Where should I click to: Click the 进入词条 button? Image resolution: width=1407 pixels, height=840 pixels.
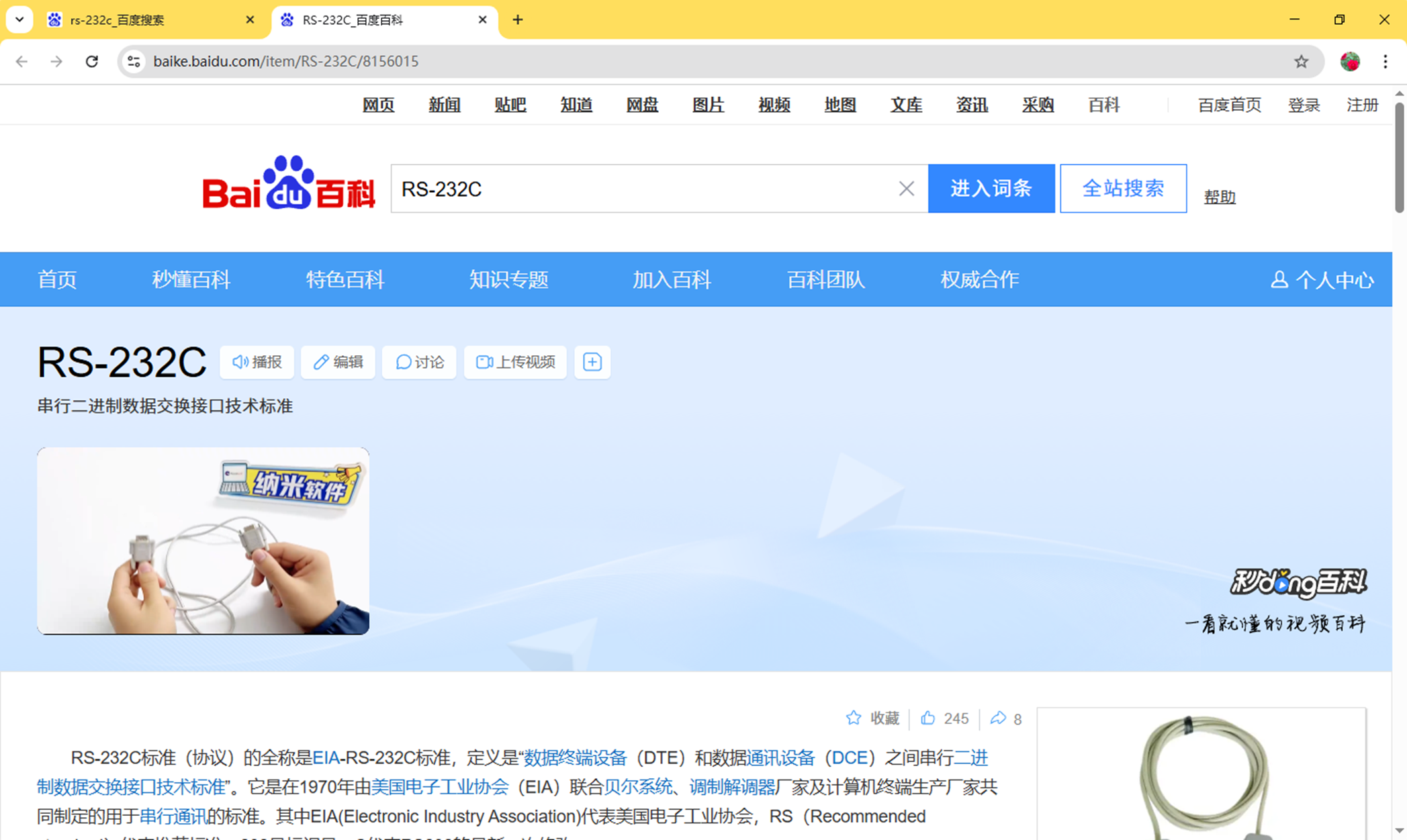[991, 189]
